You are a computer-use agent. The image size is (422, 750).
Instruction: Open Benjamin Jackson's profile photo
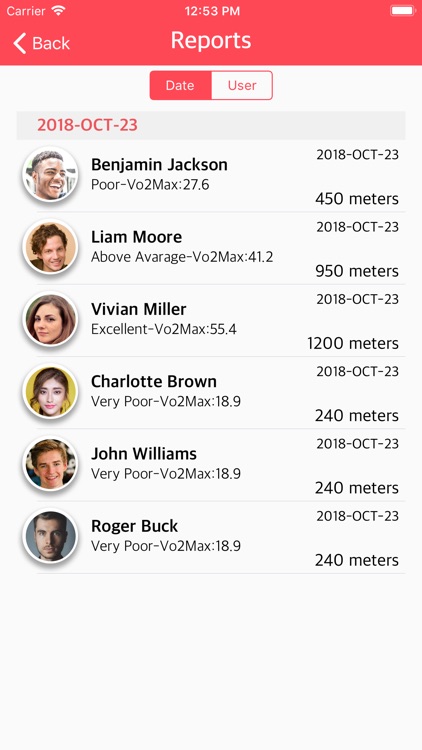[50, 174]
